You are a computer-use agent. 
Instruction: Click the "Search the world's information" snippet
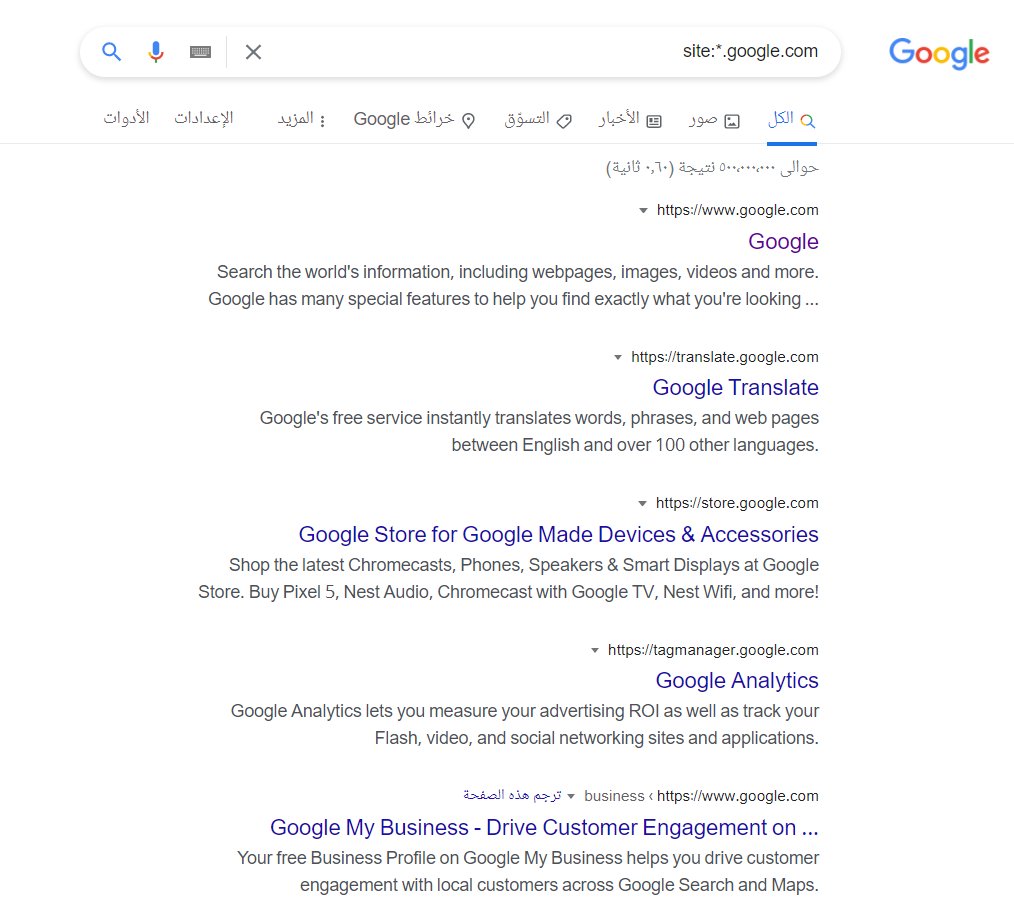pyautogui.click(x=513, y=285)
